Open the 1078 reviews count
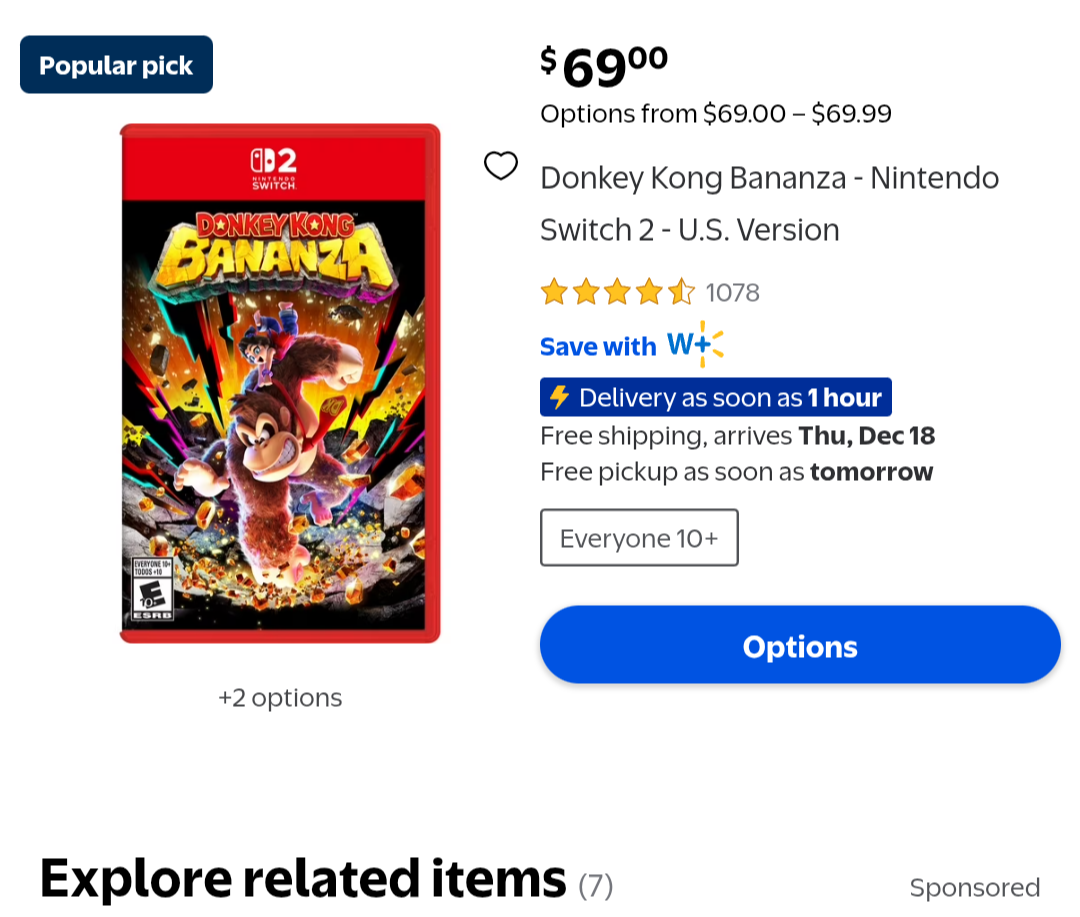The height and width of the screenshot is (917, 1080). click(732, 292)
